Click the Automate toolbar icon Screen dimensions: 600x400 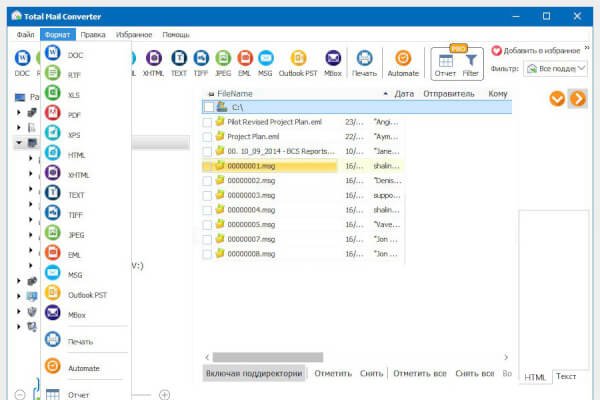click(403, 58)
